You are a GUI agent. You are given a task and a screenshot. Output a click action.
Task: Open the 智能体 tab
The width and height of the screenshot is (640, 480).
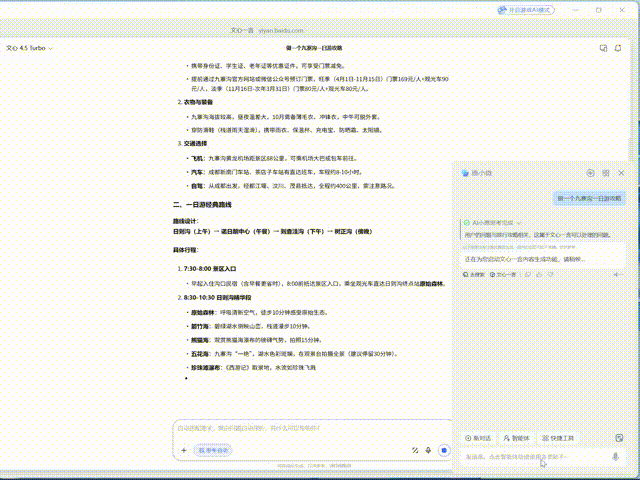pos(516,438)
